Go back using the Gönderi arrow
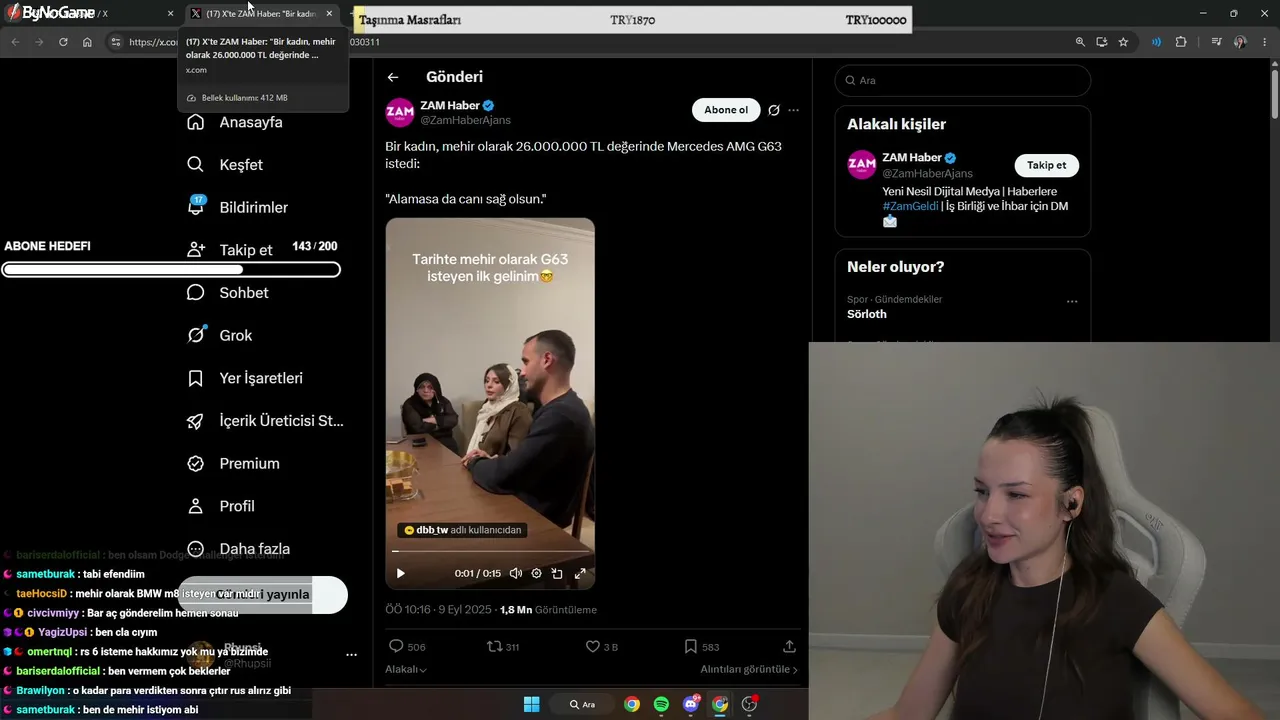The height and width of the screenshot is (720, 1280). pyautogui.click(x=393, y=77)
